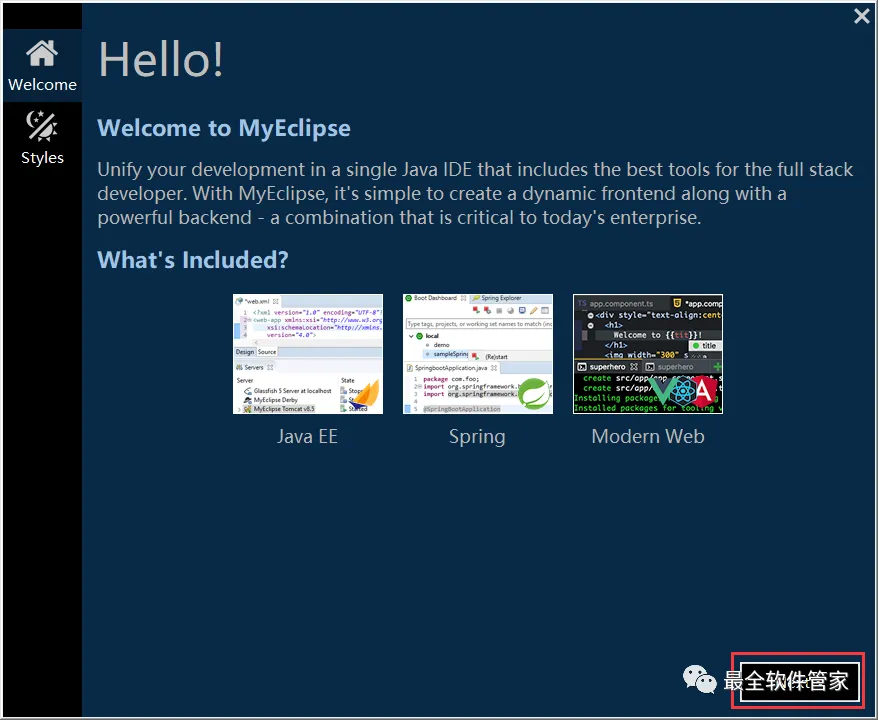Viewport: 878px width, 720px height.
Task: Click the Welcome to MyEclipse heading
Action: [x=224, y=128]
